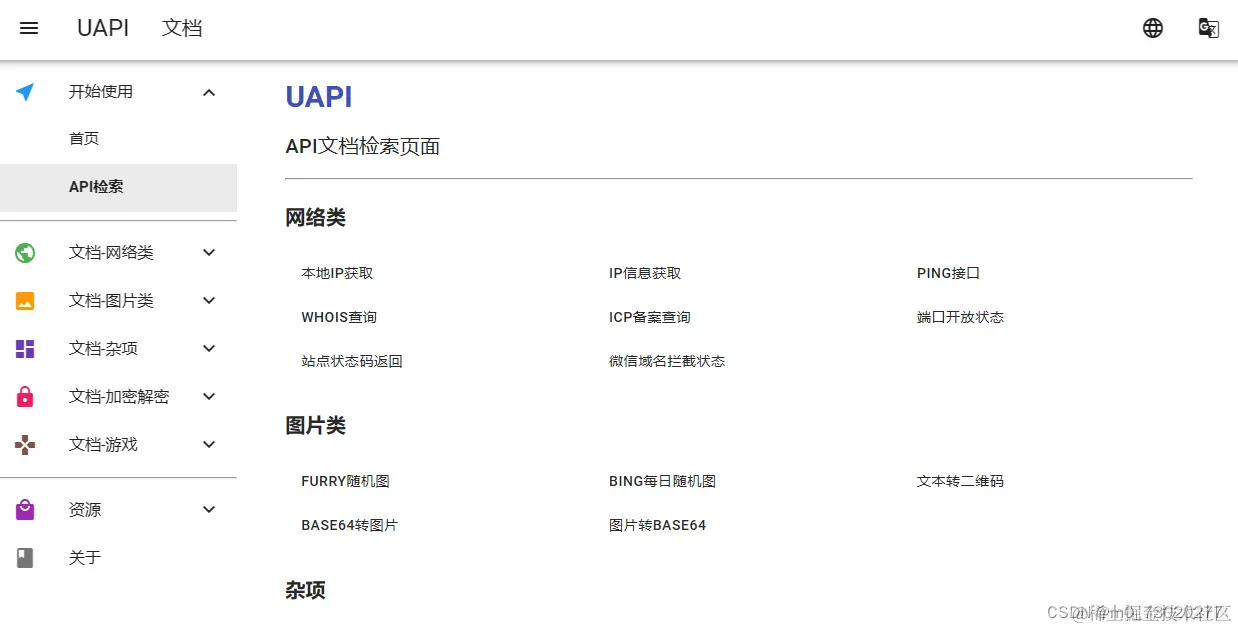Expand the 文档-加密解密 chevron
The image size is (1238, 630).
(209, 397)
